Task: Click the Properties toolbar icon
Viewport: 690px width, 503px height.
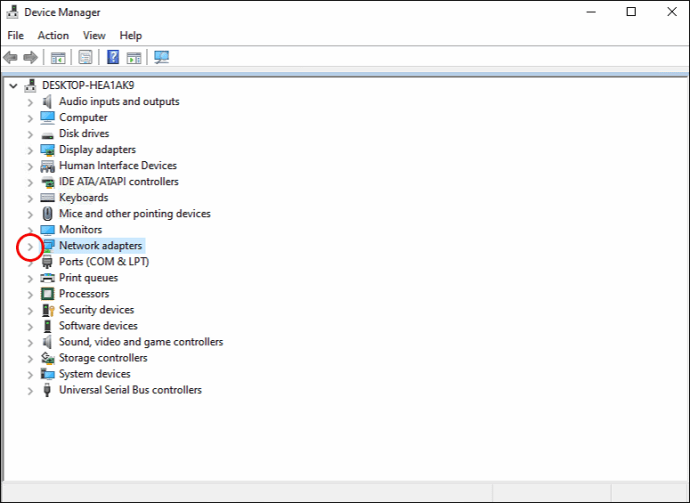Action: [85, 57]
